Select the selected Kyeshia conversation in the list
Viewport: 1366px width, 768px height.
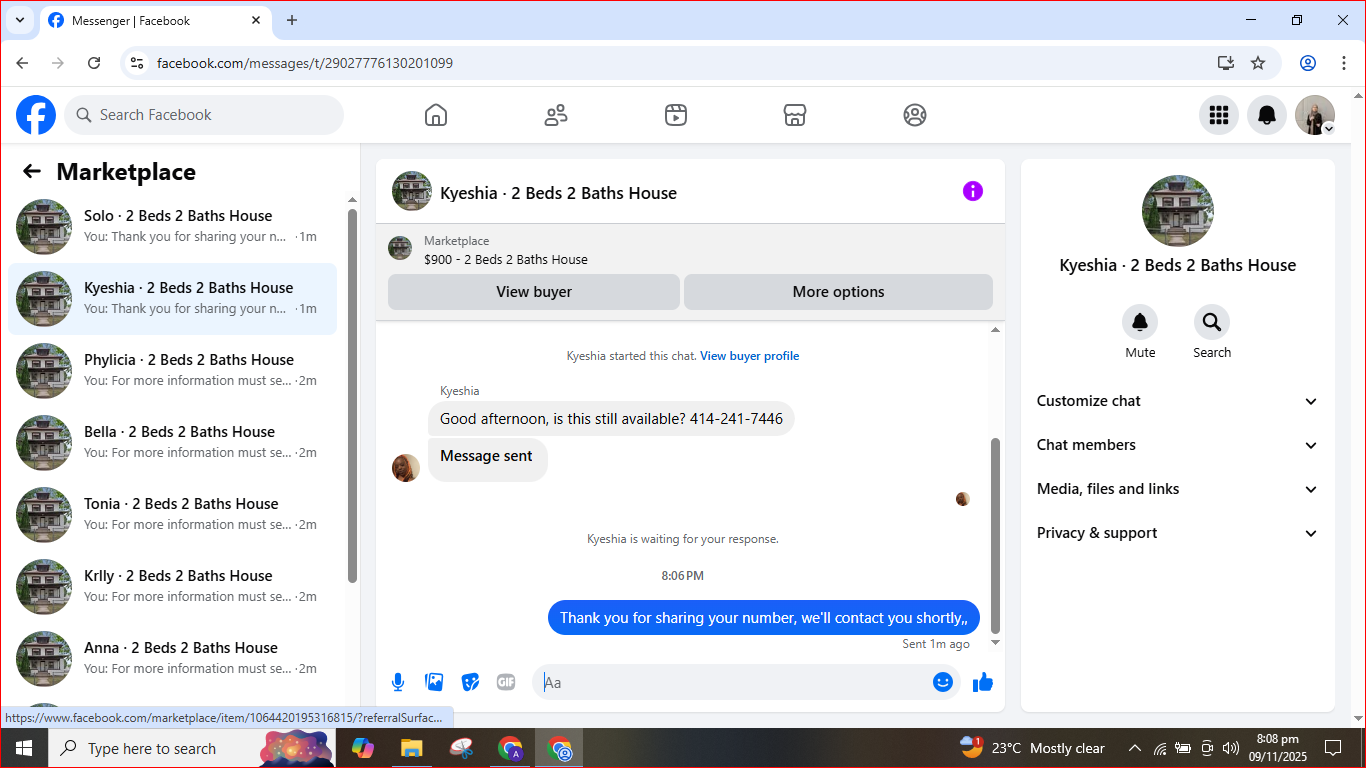tap(172, 299)
